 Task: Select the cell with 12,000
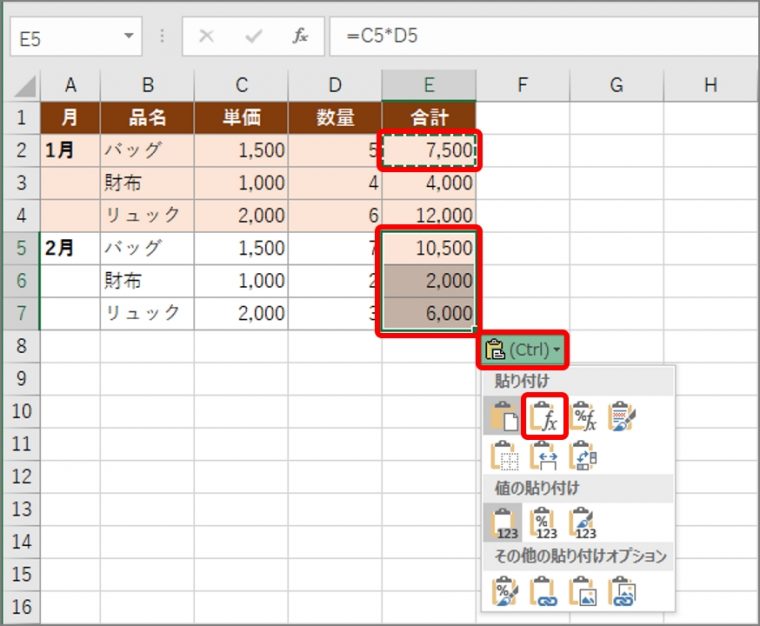[429, 215]
